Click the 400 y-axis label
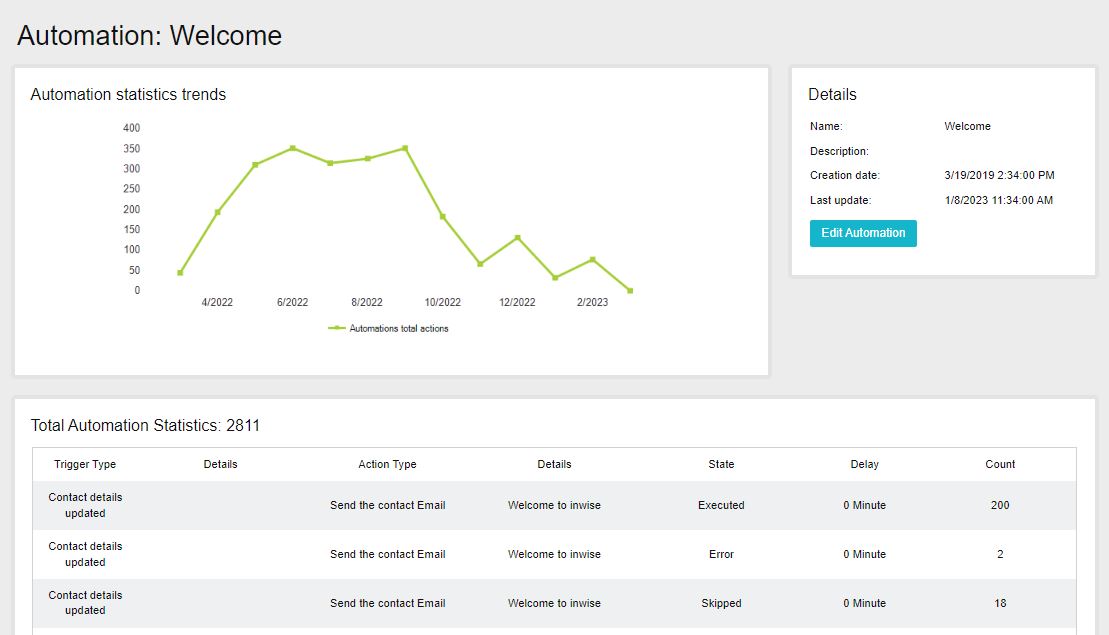1109x635 pixels. [132, 128]
